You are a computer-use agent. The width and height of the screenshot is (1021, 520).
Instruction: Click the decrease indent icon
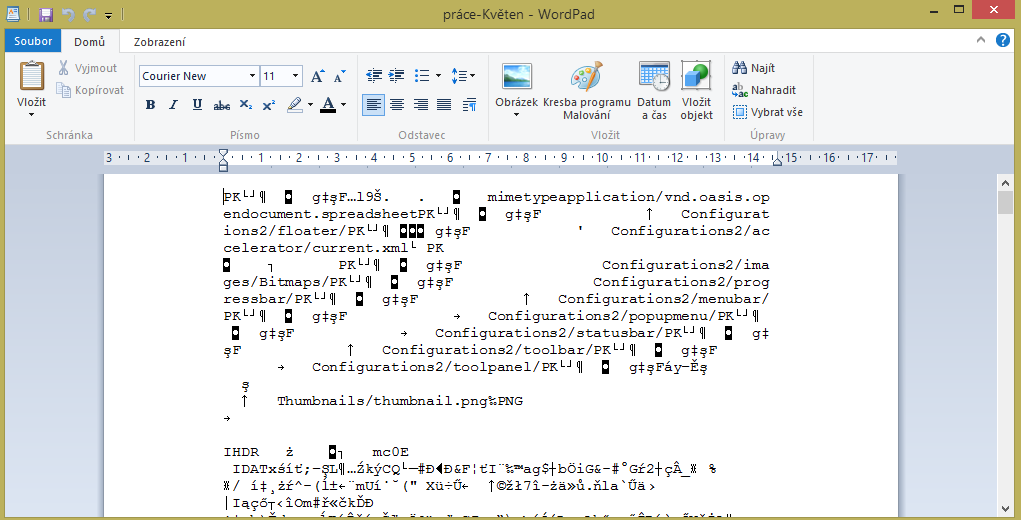pyautogui.click(x=374, y=76)
